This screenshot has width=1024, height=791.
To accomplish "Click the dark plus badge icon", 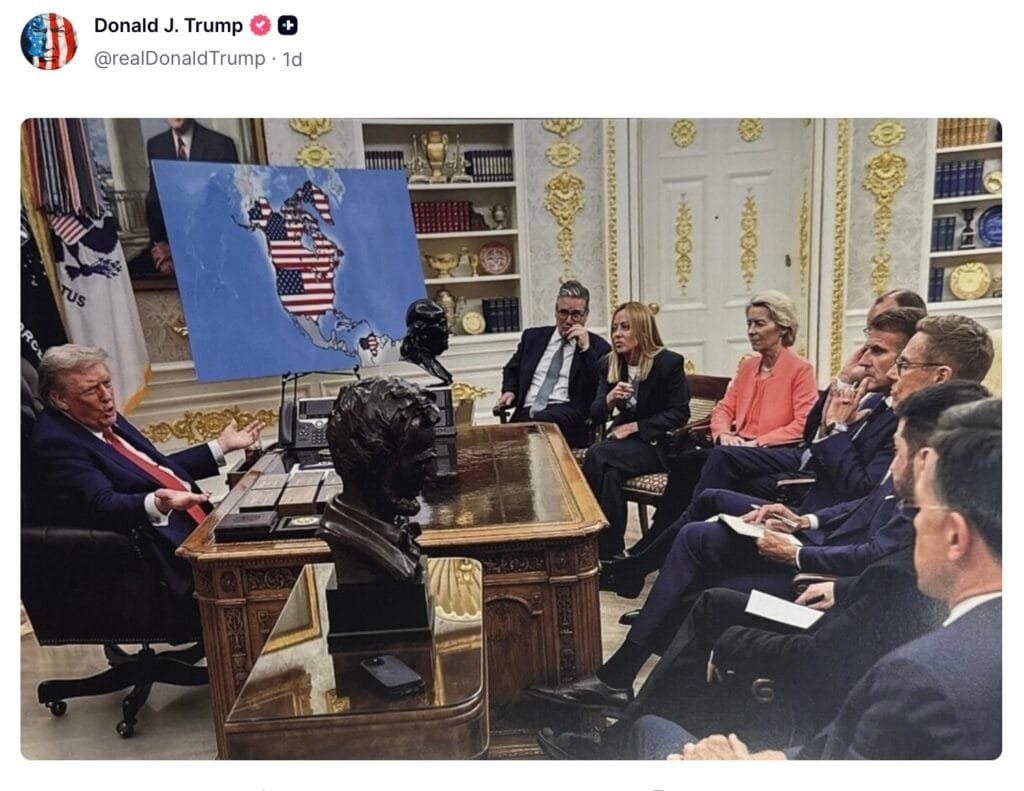I will pos(288,25).
